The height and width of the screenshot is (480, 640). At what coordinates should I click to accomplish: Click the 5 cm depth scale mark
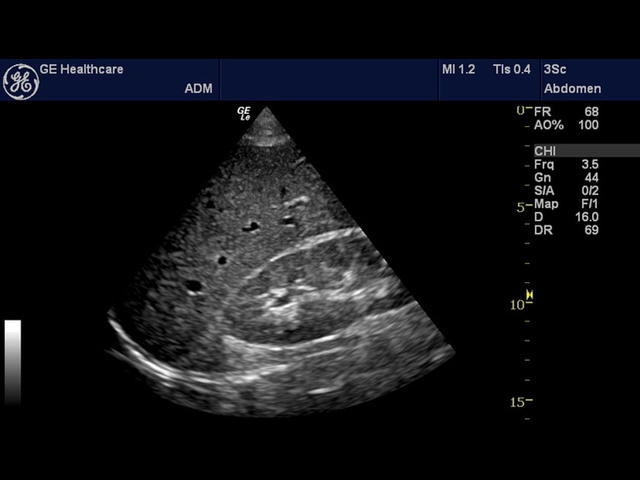pyautogui.click(x=521, y=207)
